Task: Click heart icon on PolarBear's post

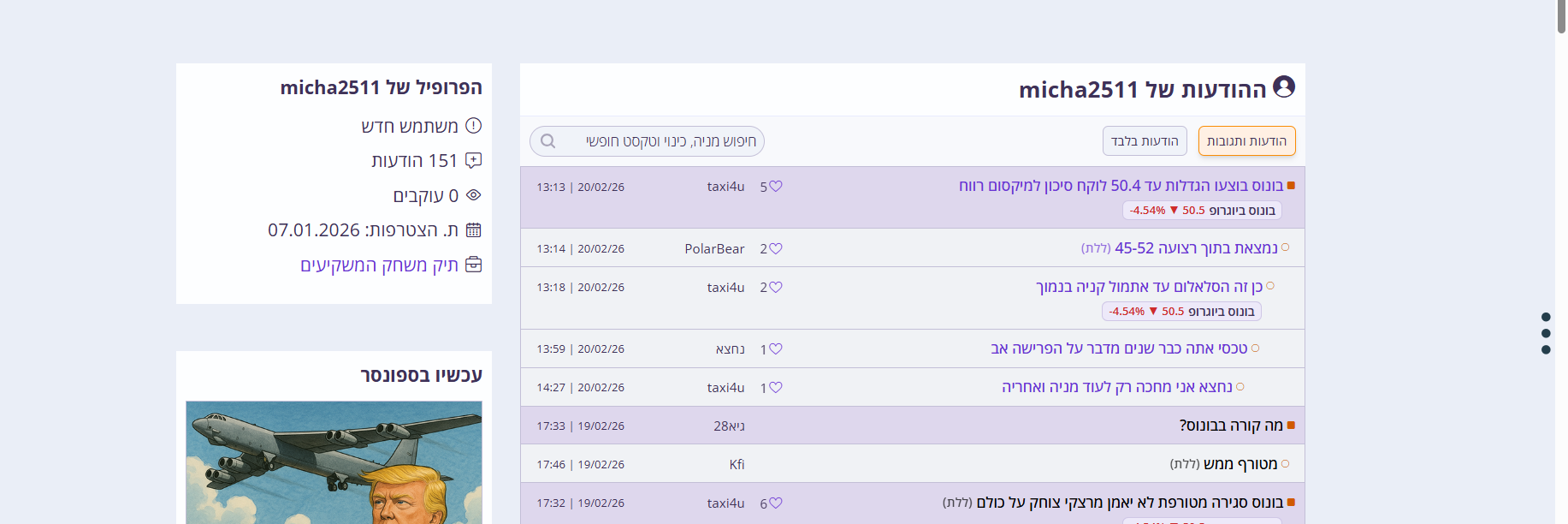Action: pos(776,249)
